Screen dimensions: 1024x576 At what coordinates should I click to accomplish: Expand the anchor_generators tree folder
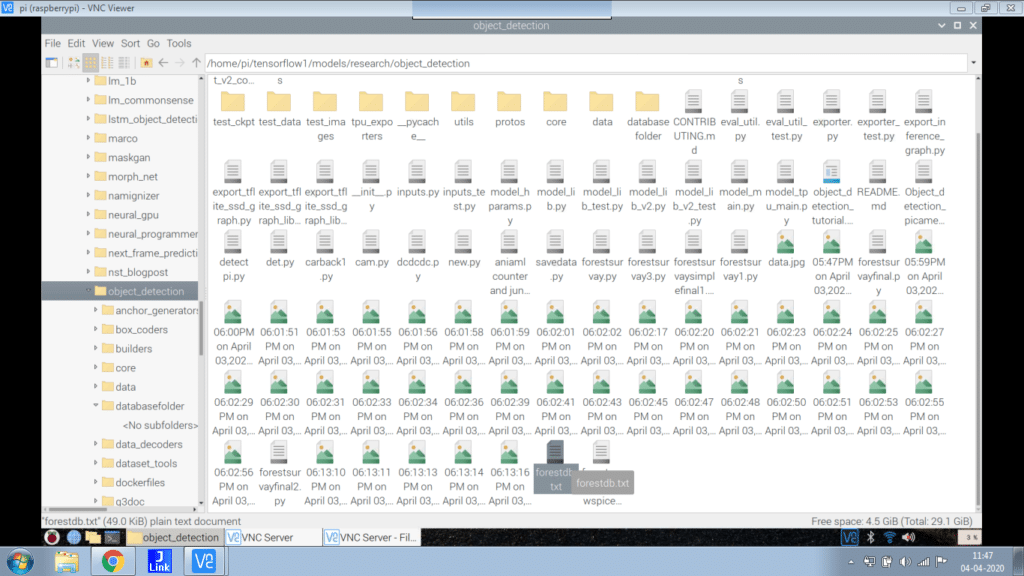pyautogui.click(x=95, y=311)
